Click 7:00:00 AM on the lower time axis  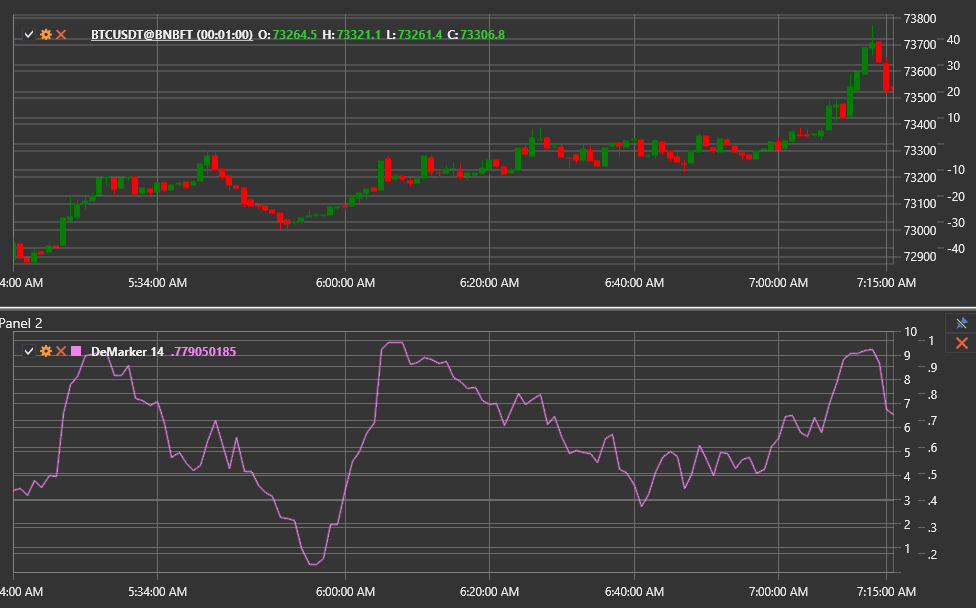pyautogui.click(x=779, y=591)
